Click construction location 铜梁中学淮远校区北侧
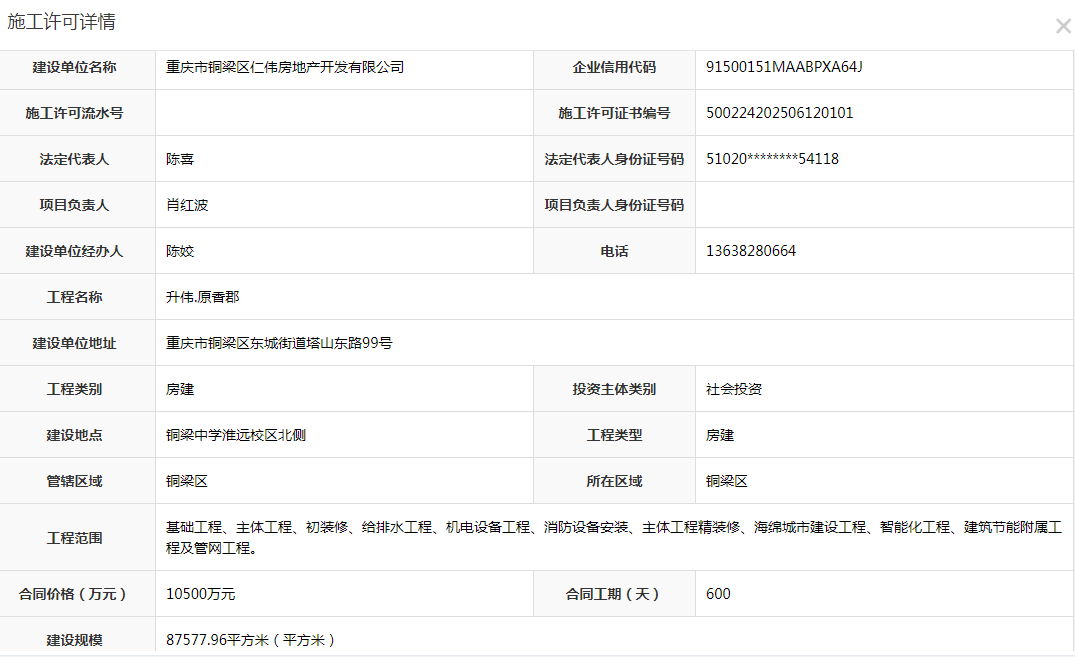This screenshot has width=1075, height=657. point(236,435)
